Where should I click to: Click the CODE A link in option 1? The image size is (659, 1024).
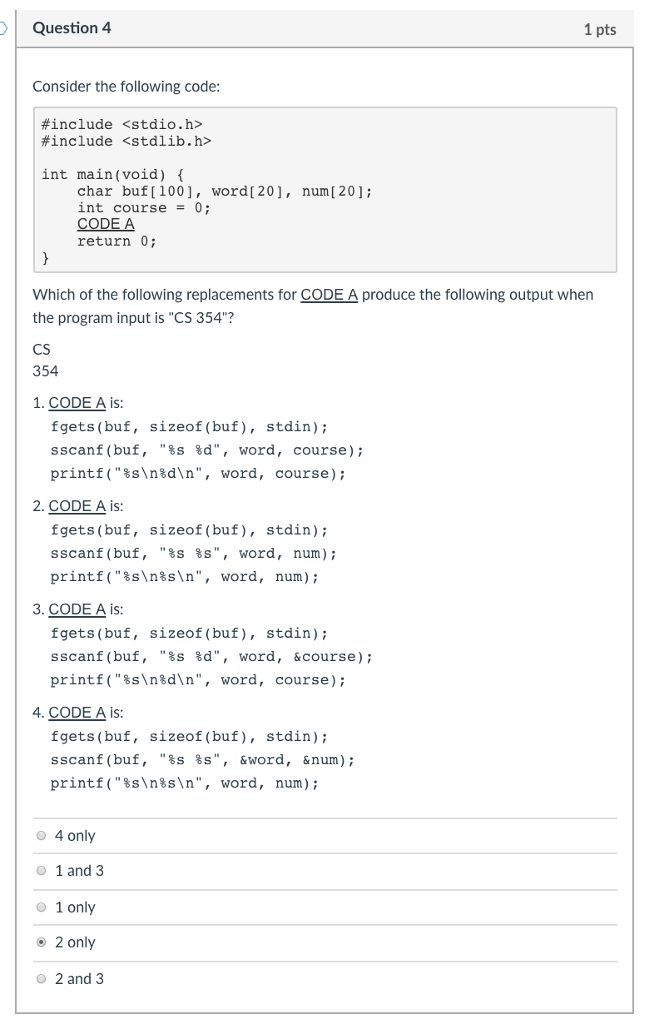coord(76,402)
